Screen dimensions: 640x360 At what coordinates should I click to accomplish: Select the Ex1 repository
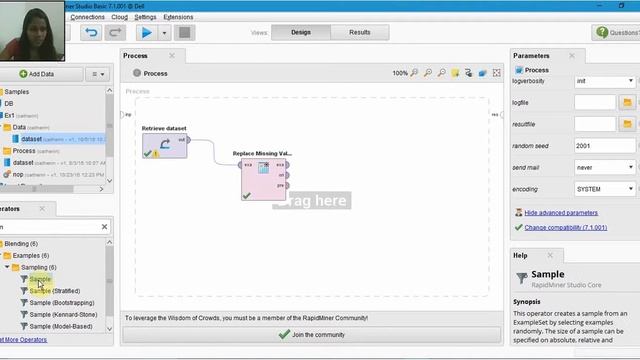[9, 116]
